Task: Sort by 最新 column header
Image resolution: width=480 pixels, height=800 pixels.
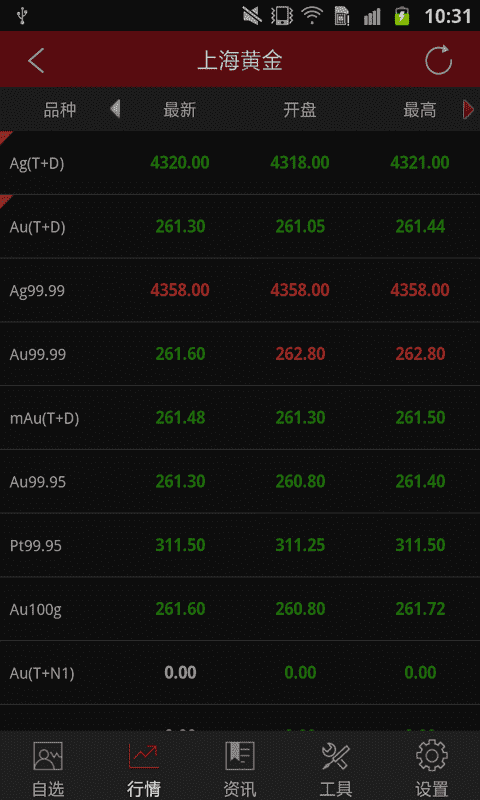Action: pos(180,110)
